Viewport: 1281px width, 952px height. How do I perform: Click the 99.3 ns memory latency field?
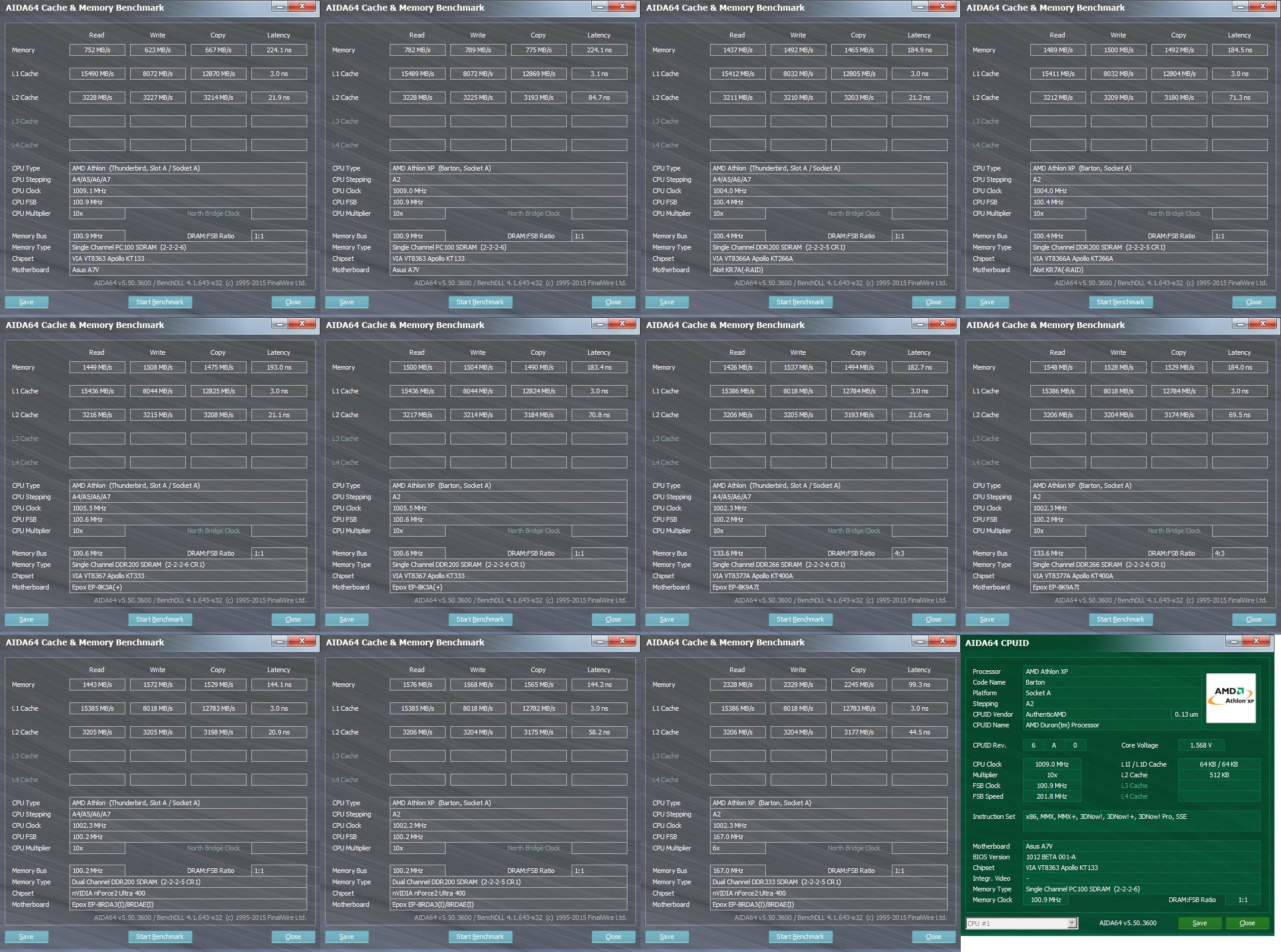919,685
